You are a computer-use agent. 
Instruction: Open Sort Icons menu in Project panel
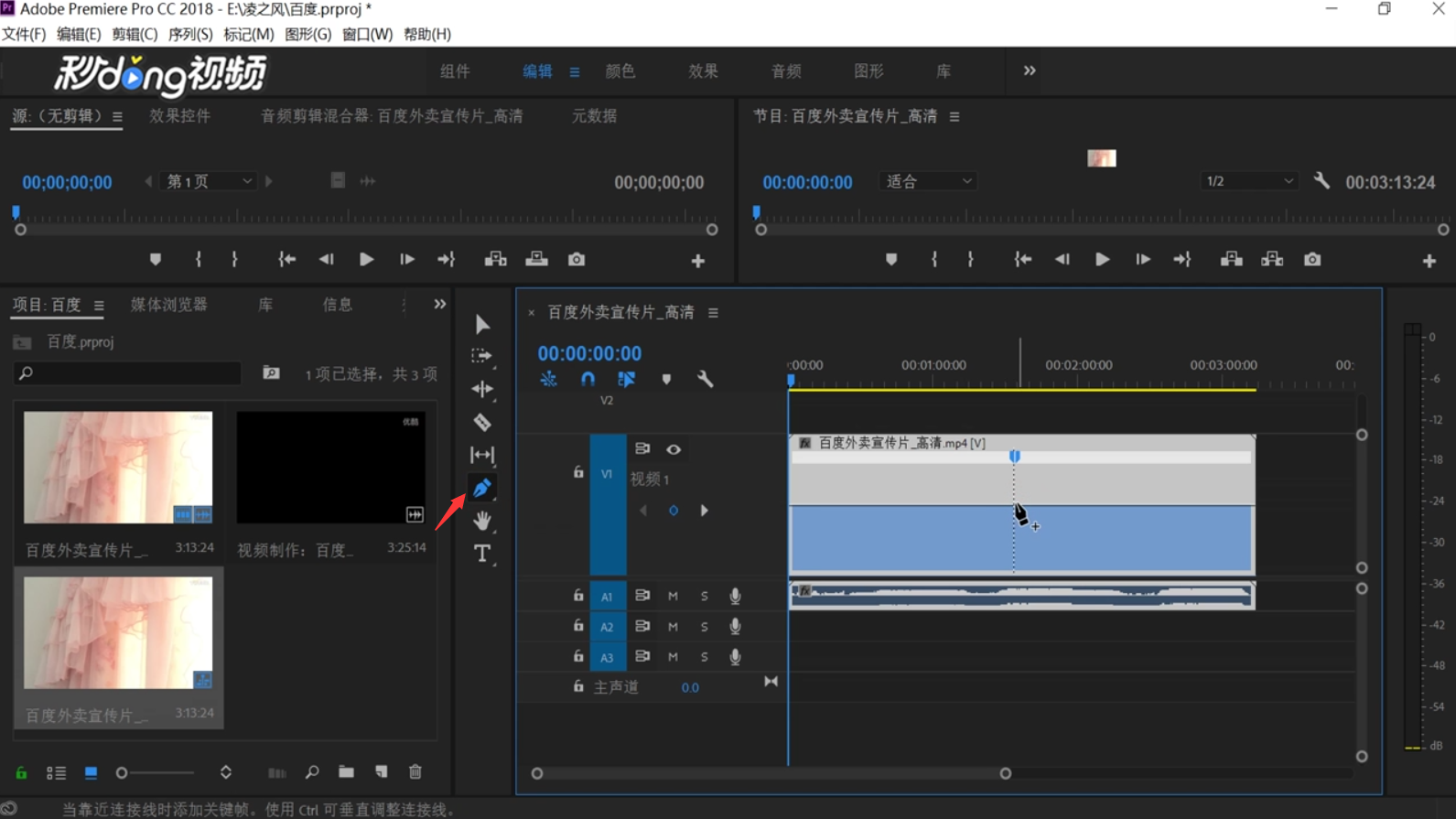(226, 772)
